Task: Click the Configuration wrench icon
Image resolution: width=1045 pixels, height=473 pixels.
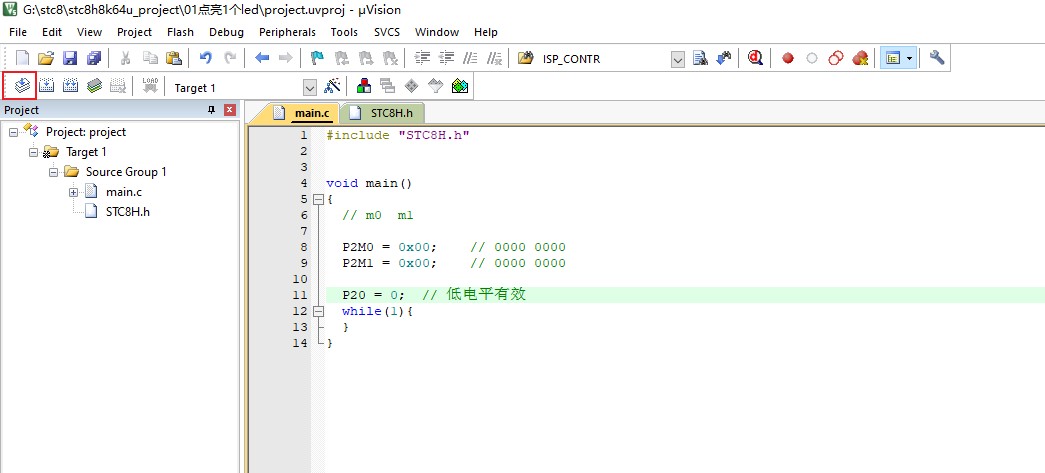Action: (x=937, y=58)
